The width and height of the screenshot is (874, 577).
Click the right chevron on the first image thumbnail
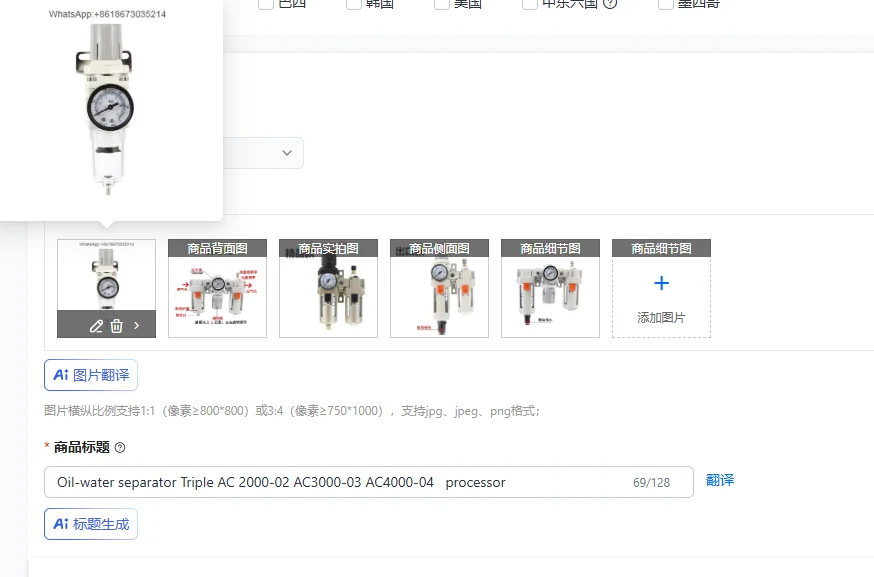[x=137, y=326]
